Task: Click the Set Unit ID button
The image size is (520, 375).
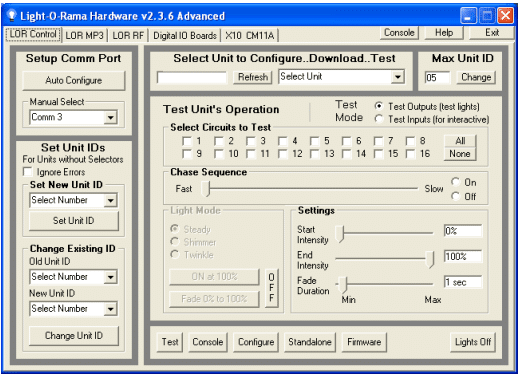Action: click(x=74, y=221)
